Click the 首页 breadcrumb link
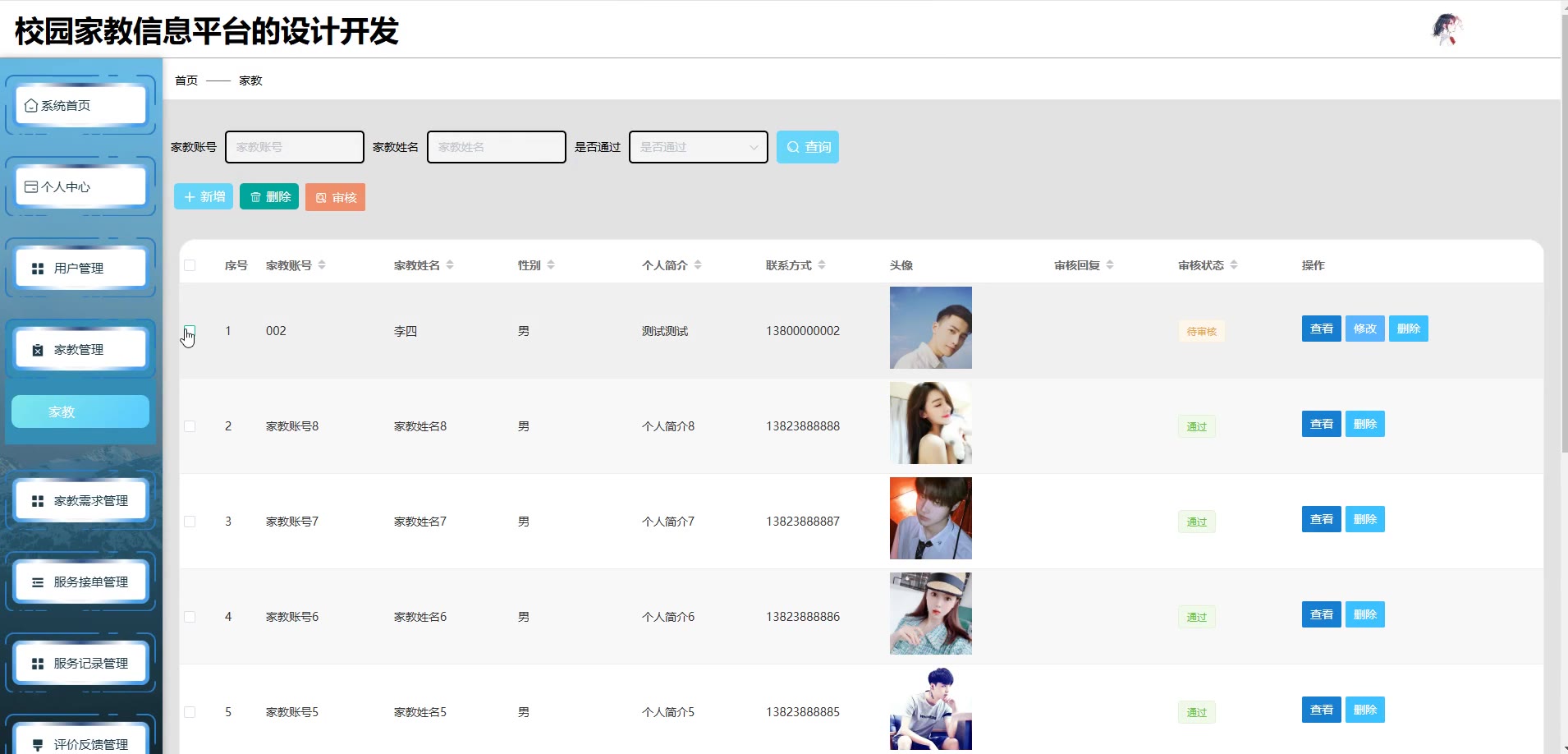1568x754 pixels. pos(186,80)
